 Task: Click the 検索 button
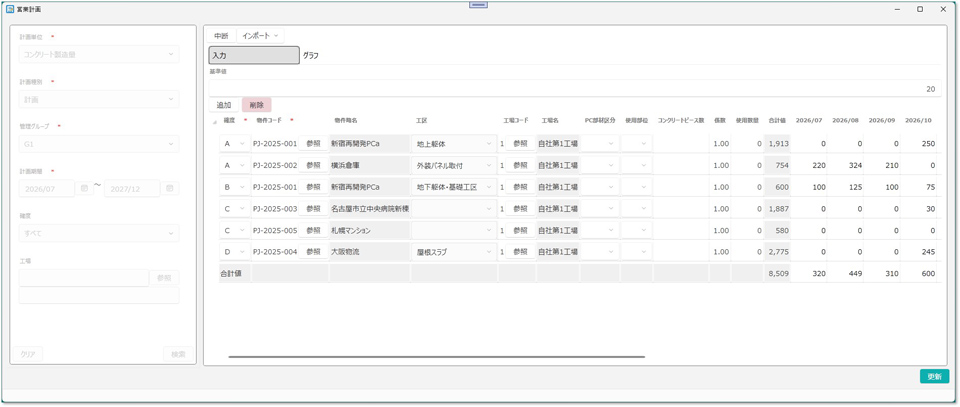click(x=178, y=354)
